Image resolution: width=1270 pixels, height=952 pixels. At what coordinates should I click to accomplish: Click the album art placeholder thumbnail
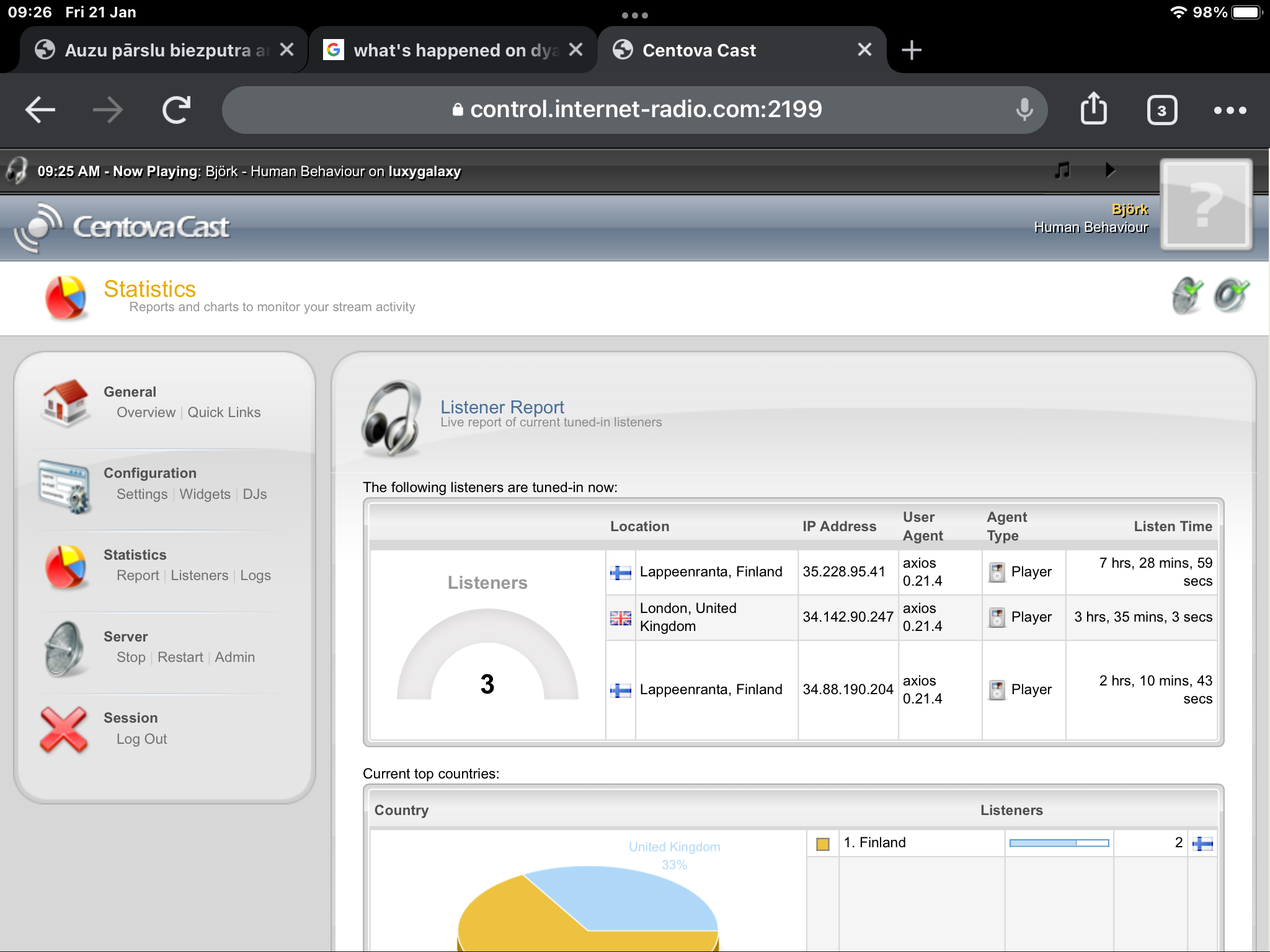[1206, 205]
